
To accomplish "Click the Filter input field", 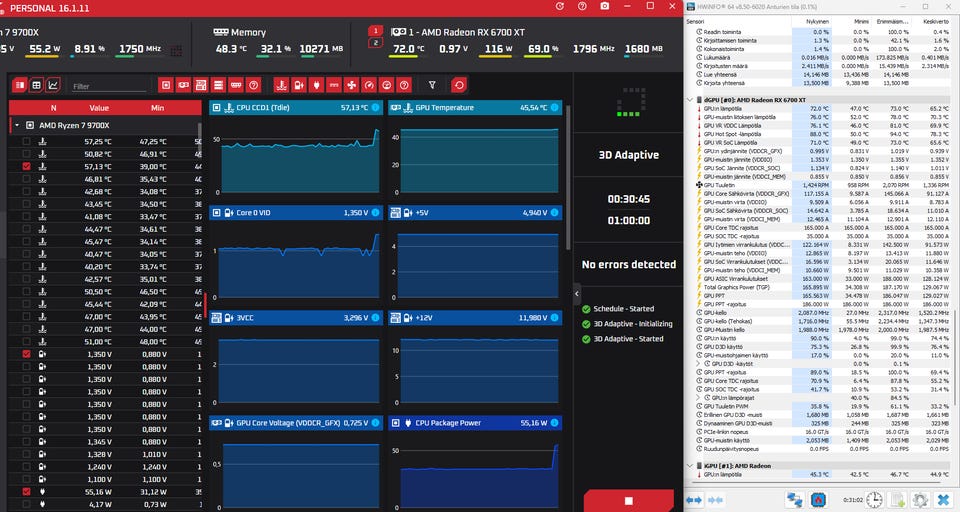I will point(108,86).
